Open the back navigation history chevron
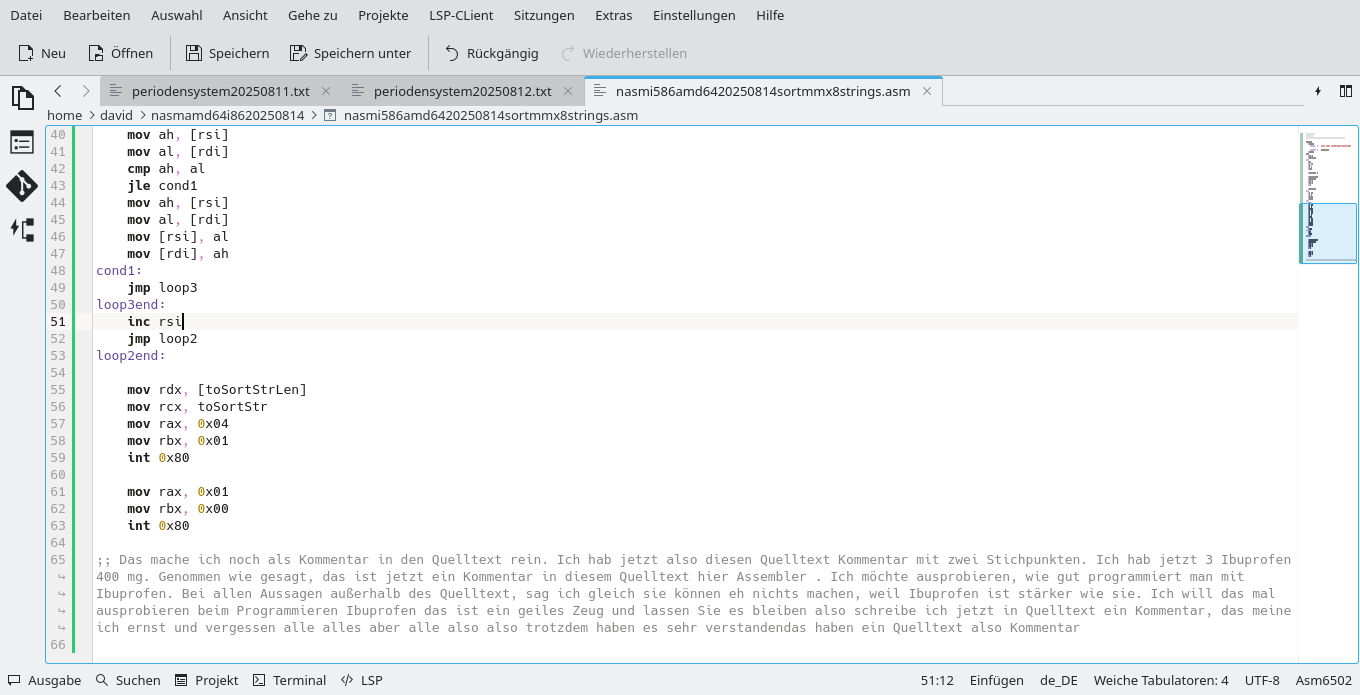 click(x=57, y=90)
